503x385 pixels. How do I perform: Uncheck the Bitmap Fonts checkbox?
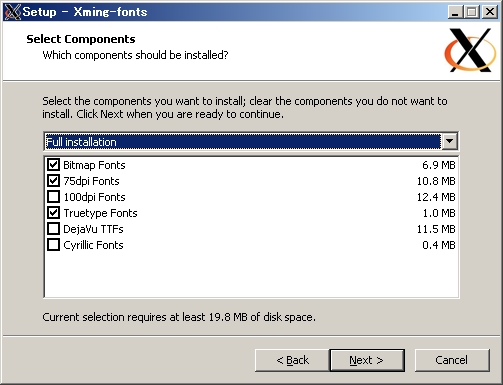pos(53,165)
